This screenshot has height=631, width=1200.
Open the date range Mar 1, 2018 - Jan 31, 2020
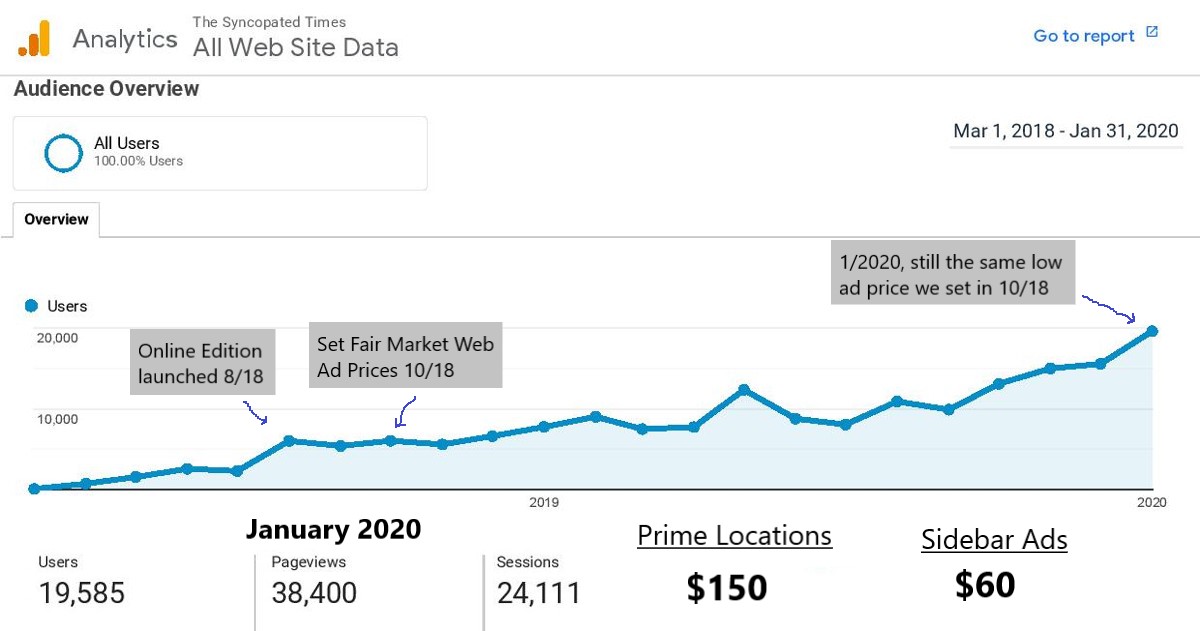1066,131
